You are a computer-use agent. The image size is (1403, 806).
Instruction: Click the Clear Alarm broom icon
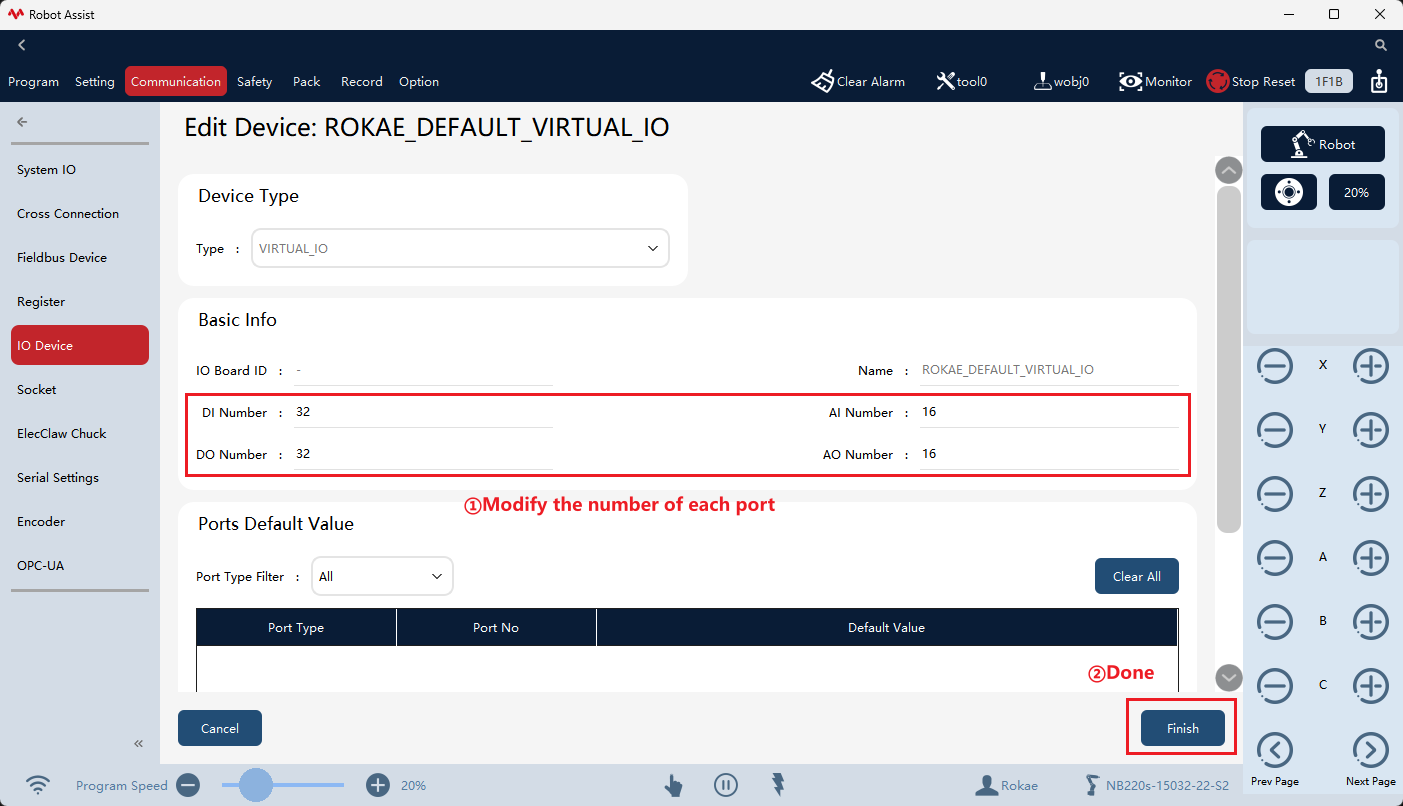(822, 82)
